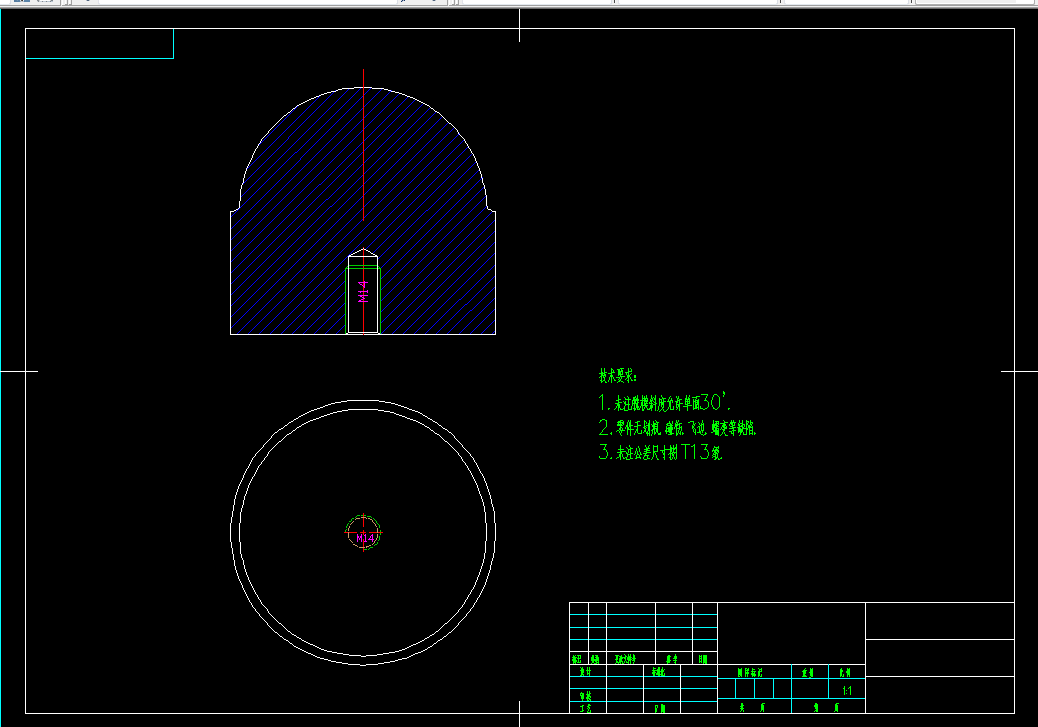Click the 审核 cell in title block
Viewport: 1038px width, 727px height.
click(586, 697)
